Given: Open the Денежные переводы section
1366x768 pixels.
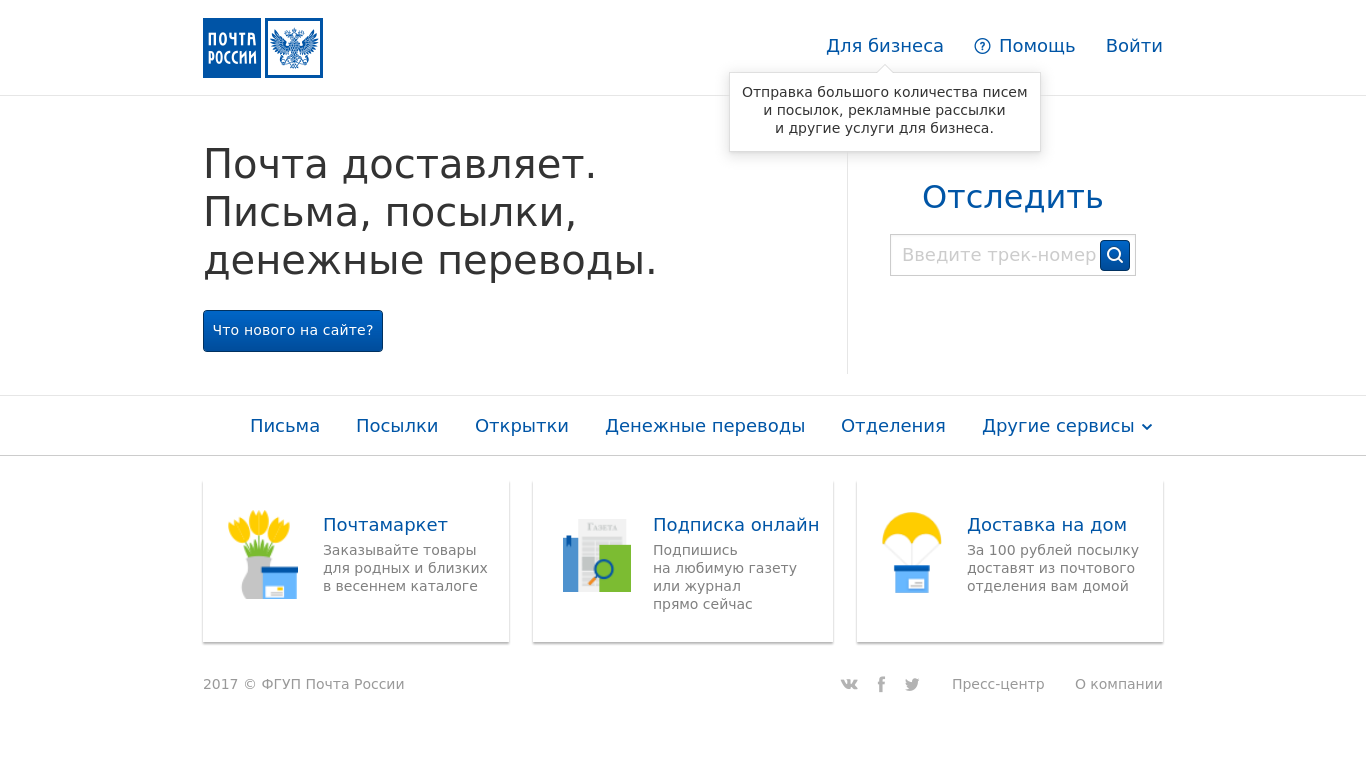Looking at the screenshot, I should (x=705, y=426).
